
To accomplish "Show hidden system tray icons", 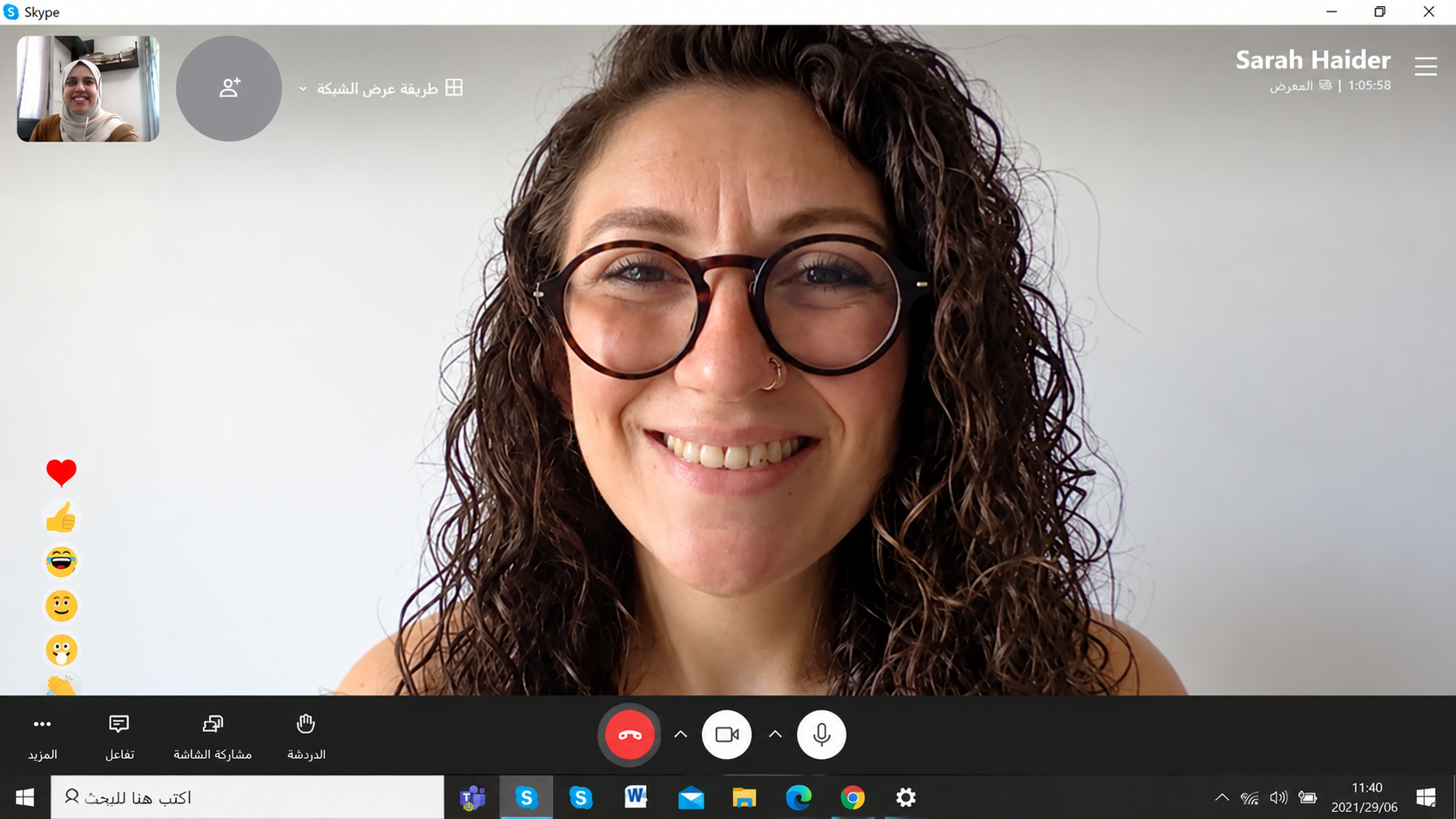I will pyautogui.click(x=1222, y=797).
